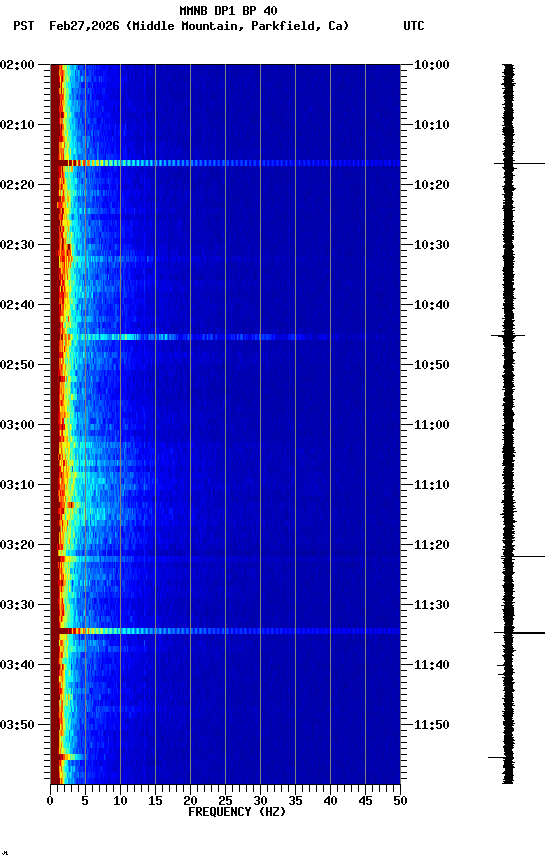Click the seismogram spike near 10:16 UTC
The width and height of the screenshot is (552, 864).
[x=519, y=164]
